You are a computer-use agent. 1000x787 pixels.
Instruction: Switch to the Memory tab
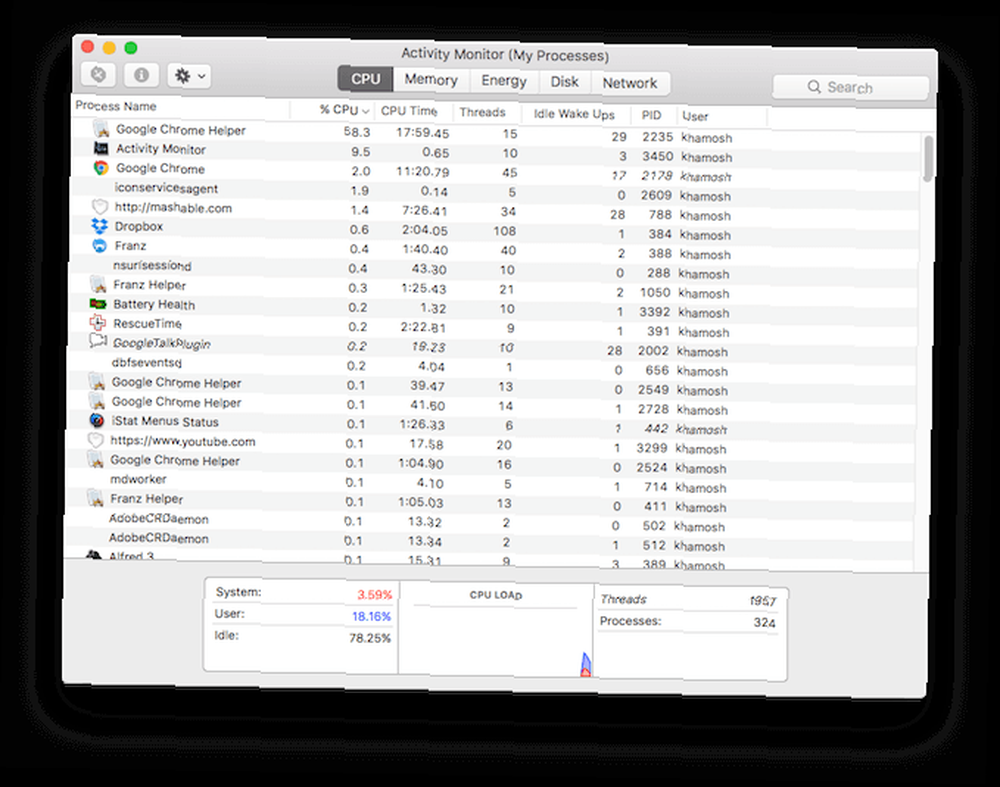(431, 80)
